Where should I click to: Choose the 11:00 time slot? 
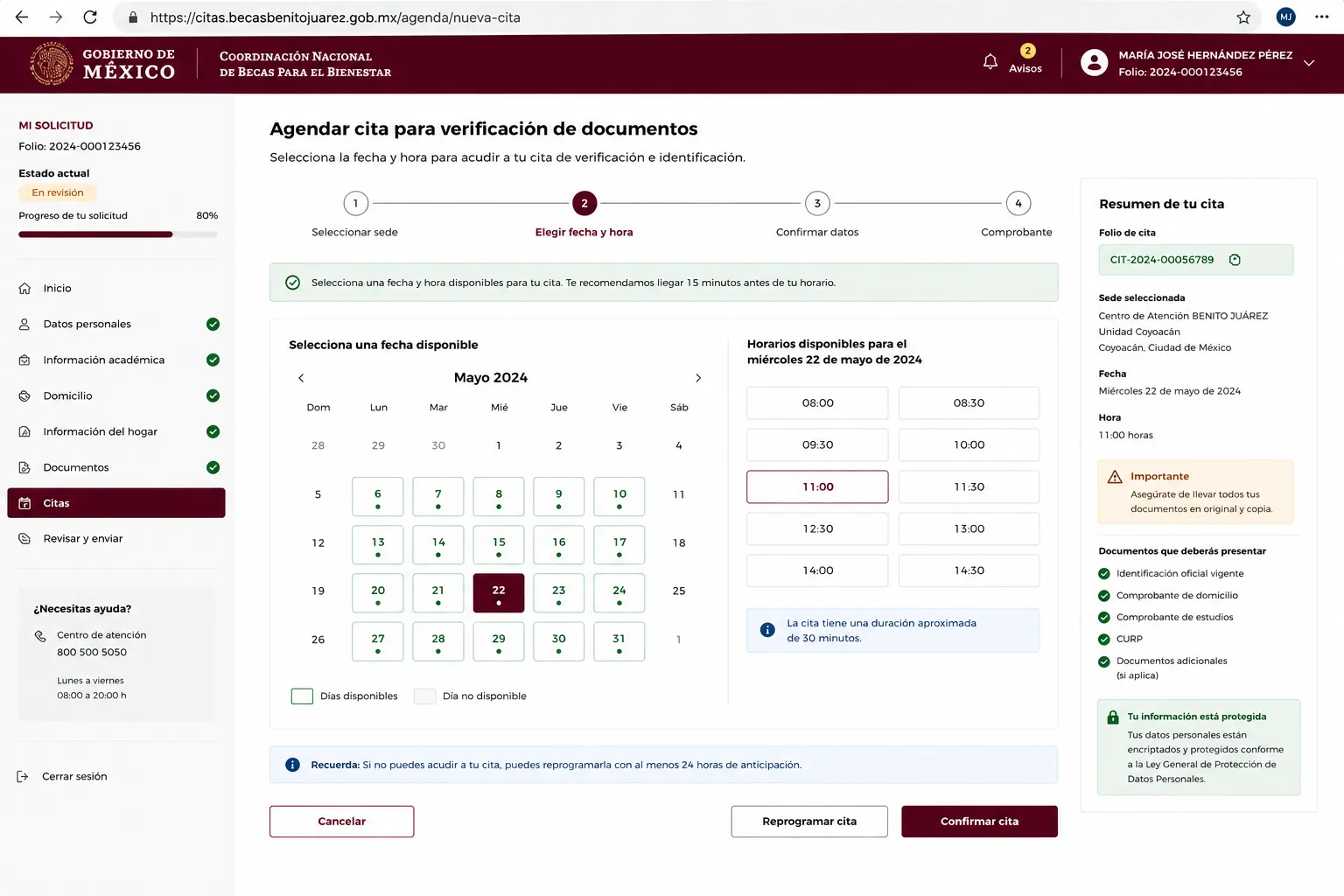point(817,486)
